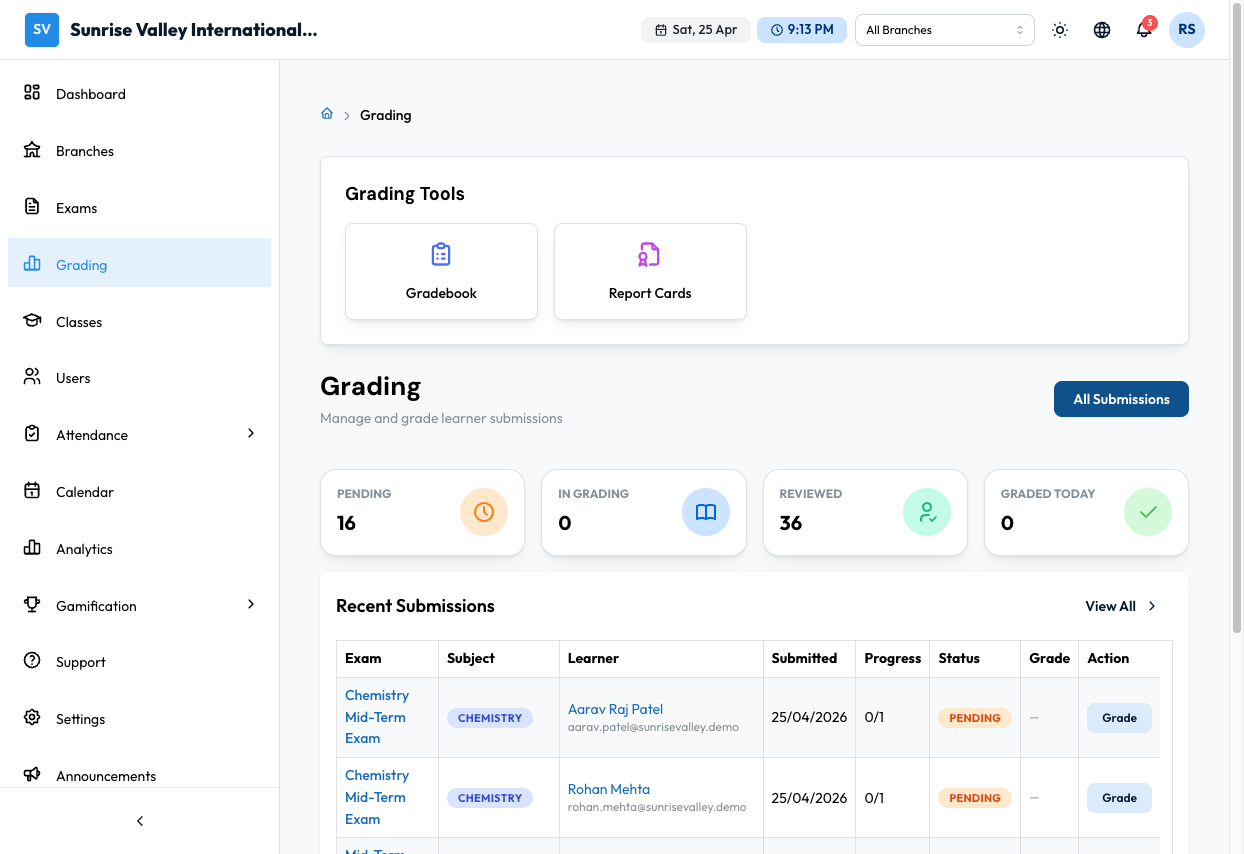Click rohan.mehta@sunrisevalley.demo email text
1244x854 pixels.
pyautogui.click(x=657, y=807)
